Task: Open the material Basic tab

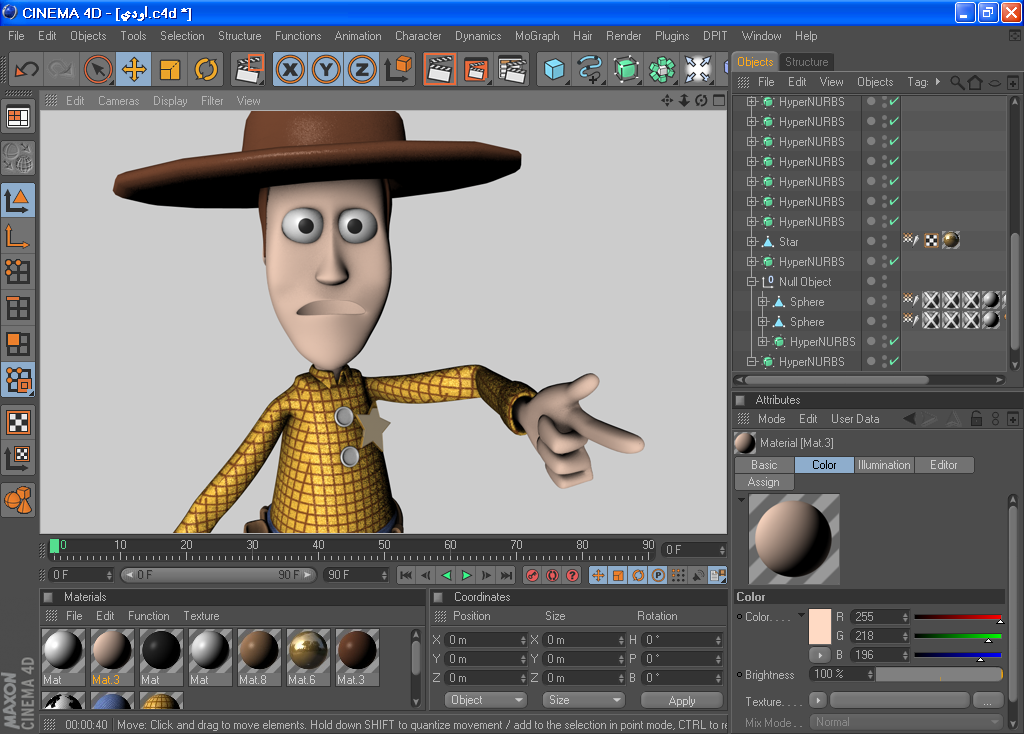Action: 764,465
